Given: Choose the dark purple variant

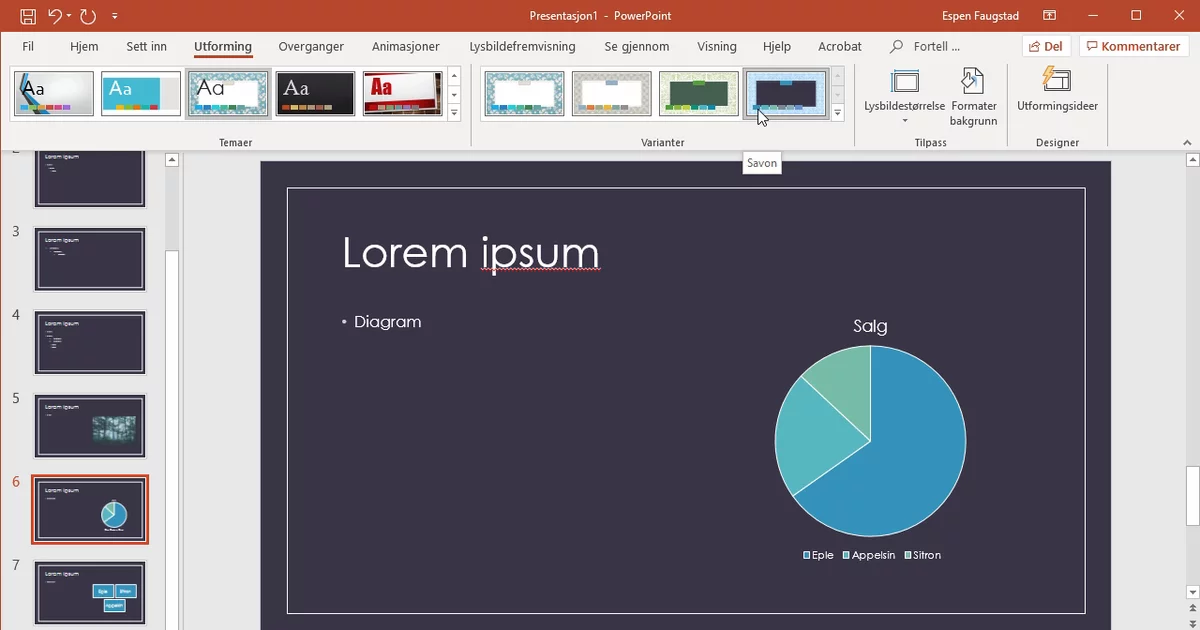Looking at the screenshot, I should (x=786, y=94).
